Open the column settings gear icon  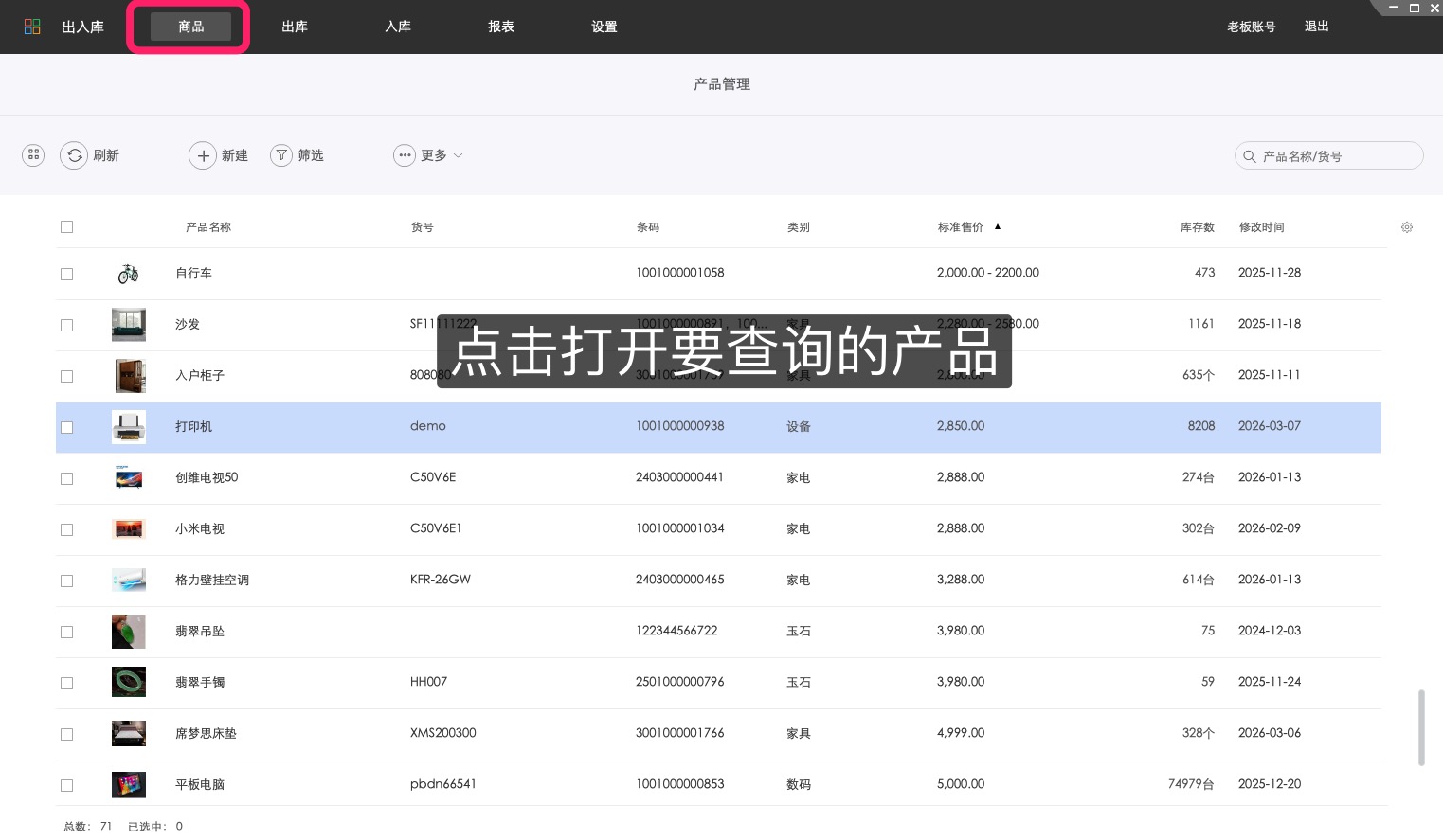[1407, 227]
